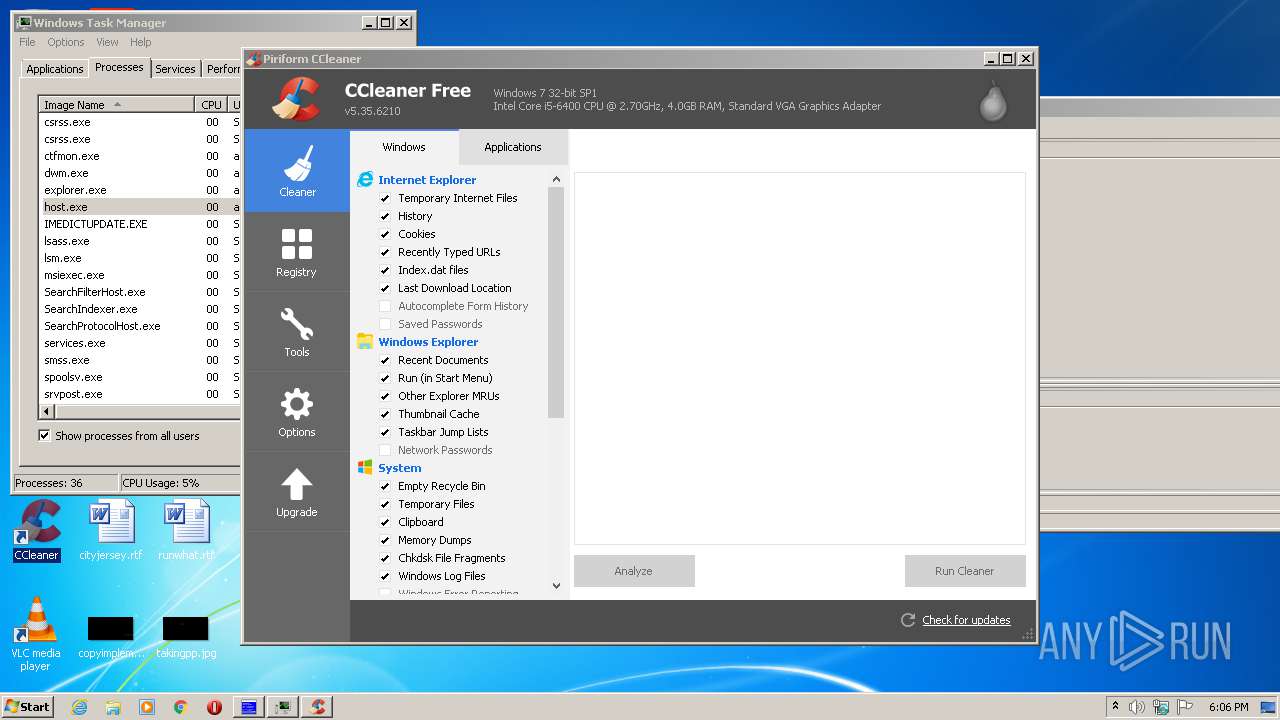Toggle Thumbnail Cache checkbox
The width and height of the screenshot is (1280, 720).
385,414
